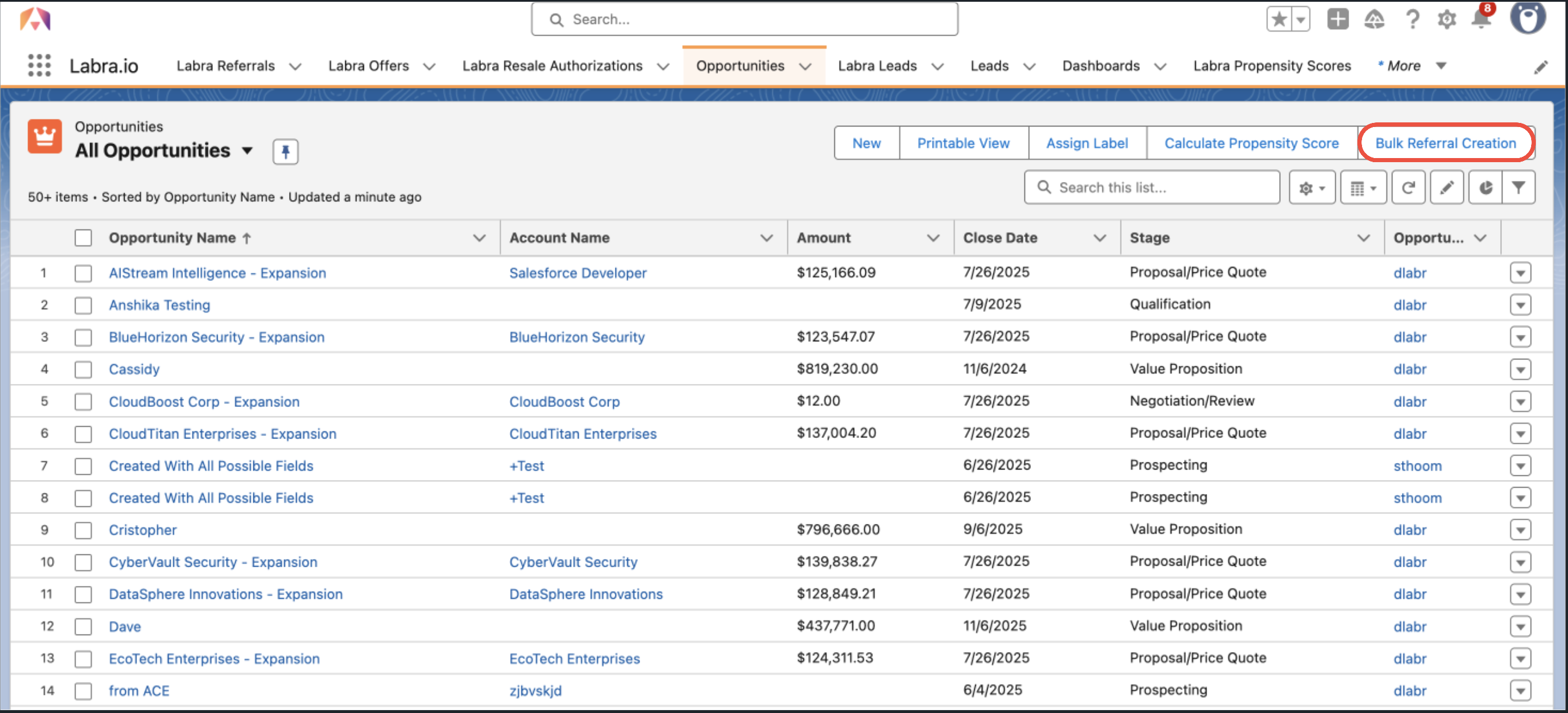Select checkbox for Cassidy opportunity
1568x713 pixels.
[84, 369]
